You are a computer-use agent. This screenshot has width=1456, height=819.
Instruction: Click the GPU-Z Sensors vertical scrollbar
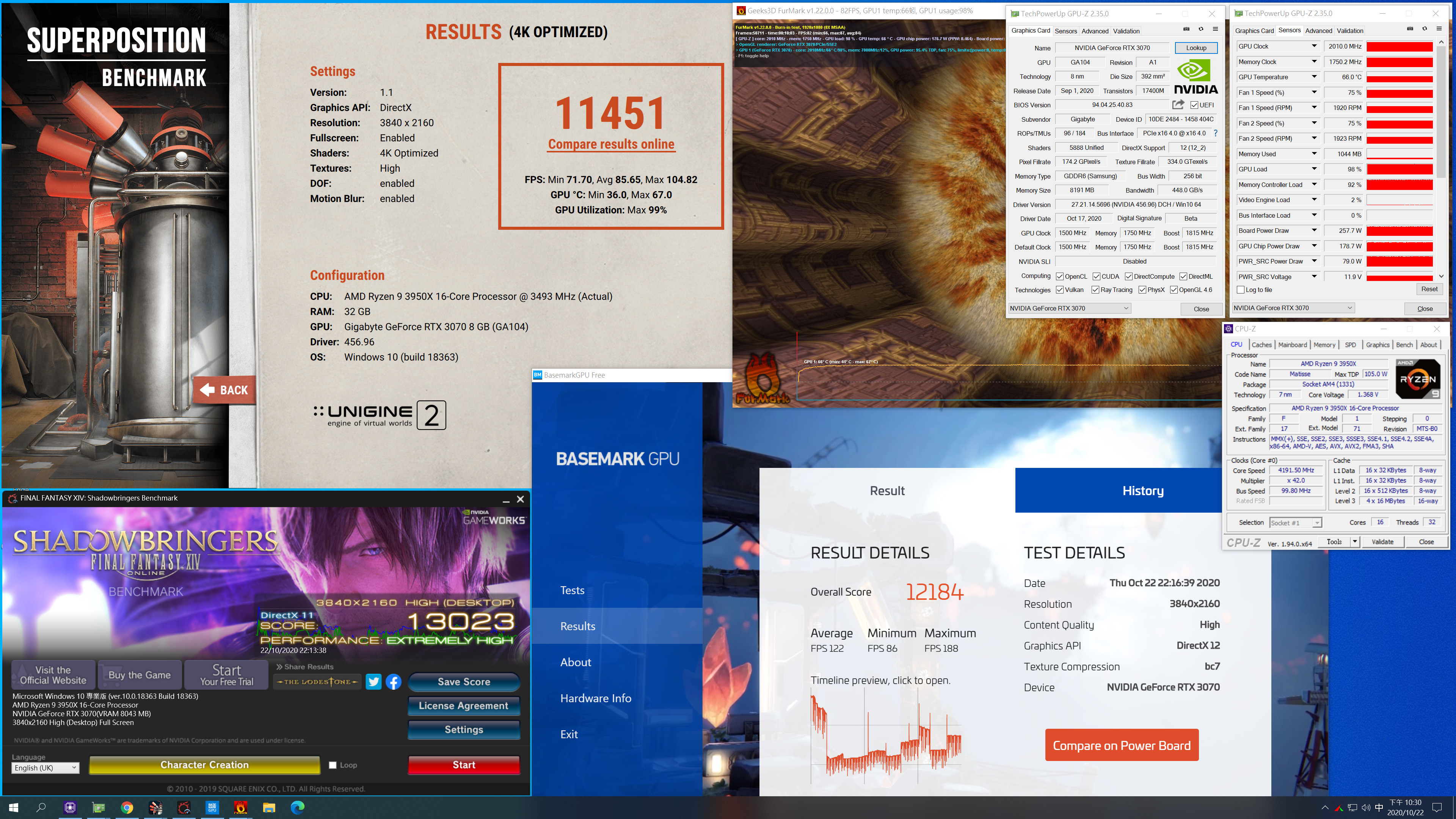pos(1441,159)
